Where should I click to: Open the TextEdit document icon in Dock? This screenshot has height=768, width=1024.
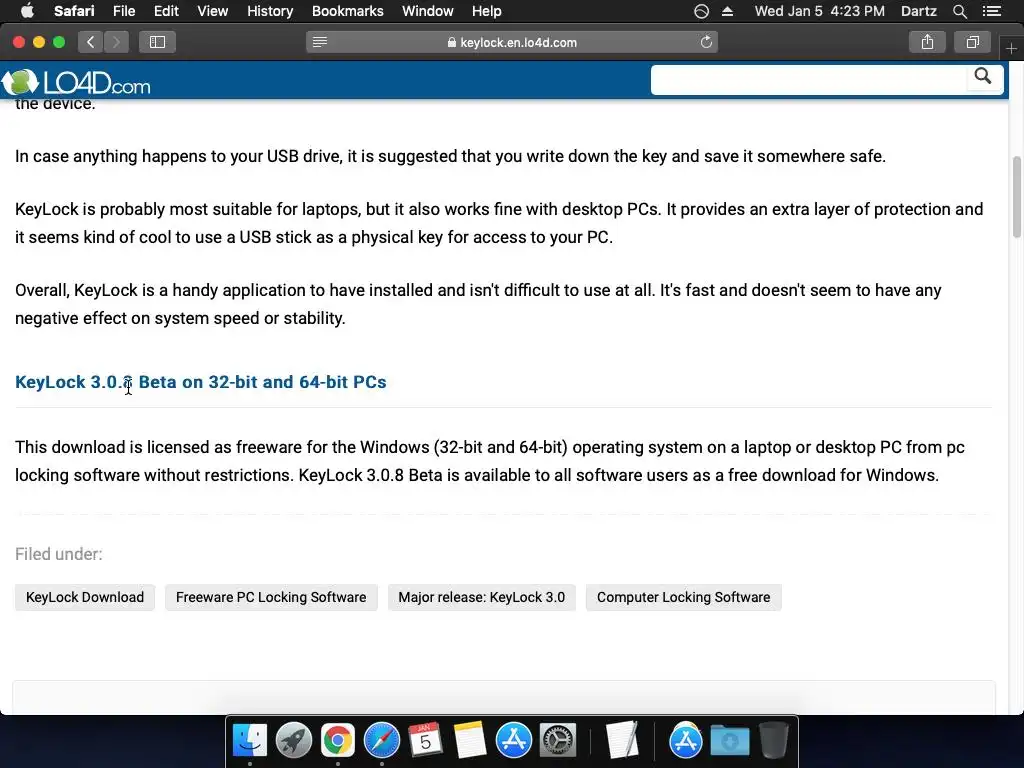[621, 741]
